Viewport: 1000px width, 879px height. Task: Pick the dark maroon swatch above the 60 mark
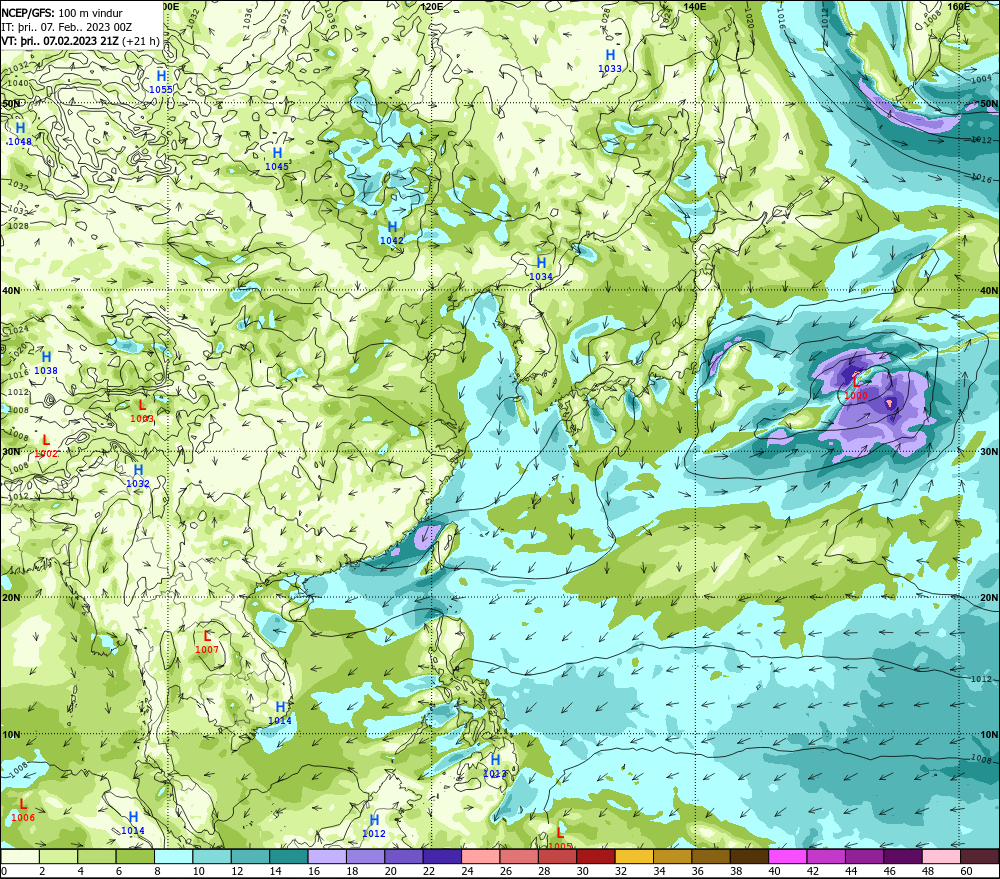coord(980,856)
